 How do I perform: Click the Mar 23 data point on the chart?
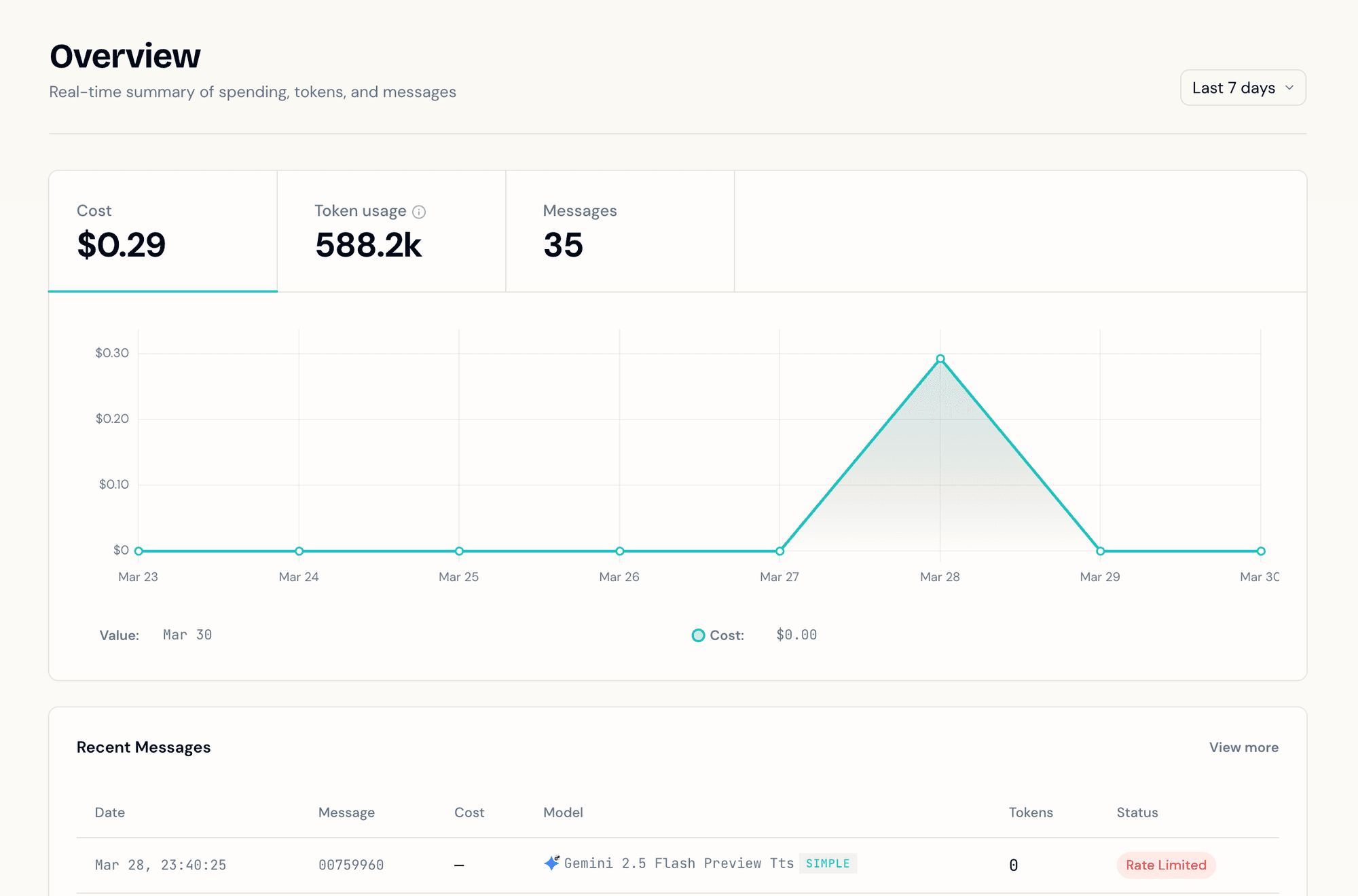(x=139, y=550)
